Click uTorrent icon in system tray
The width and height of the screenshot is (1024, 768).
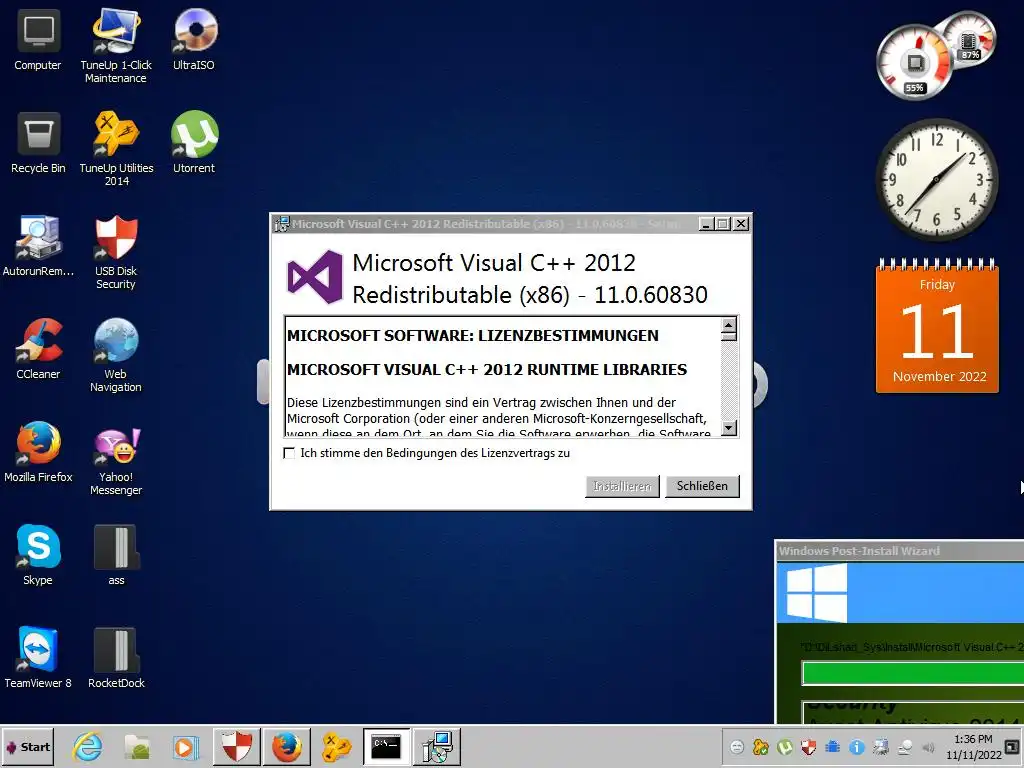785,747
